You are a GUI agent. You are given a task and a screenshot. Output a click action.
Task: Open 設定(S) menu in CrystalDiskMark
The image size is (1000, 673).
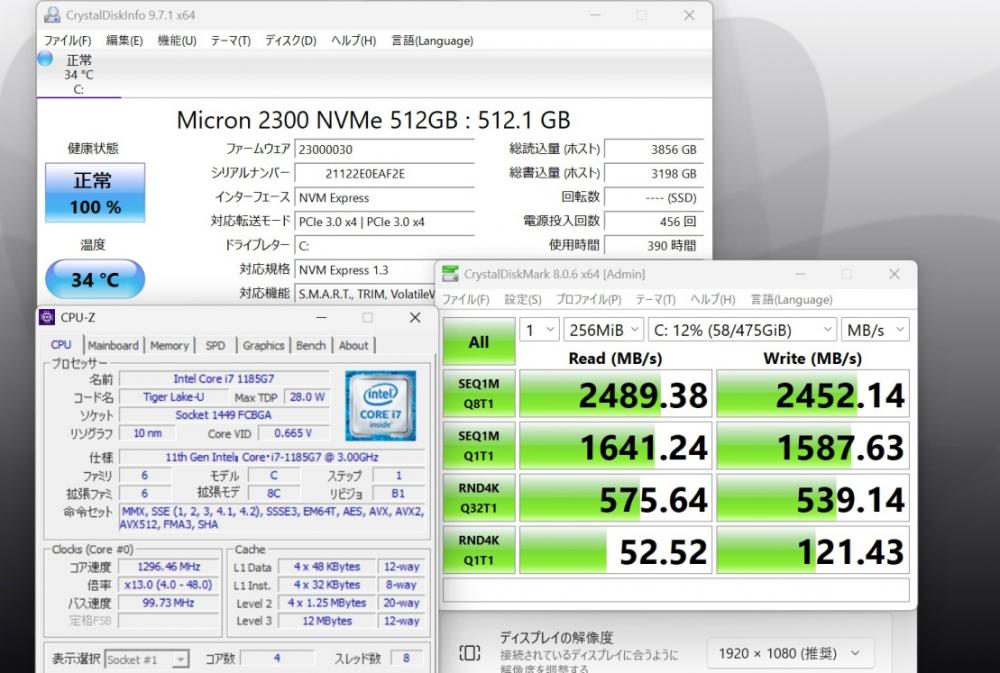(x=522, y=299)
